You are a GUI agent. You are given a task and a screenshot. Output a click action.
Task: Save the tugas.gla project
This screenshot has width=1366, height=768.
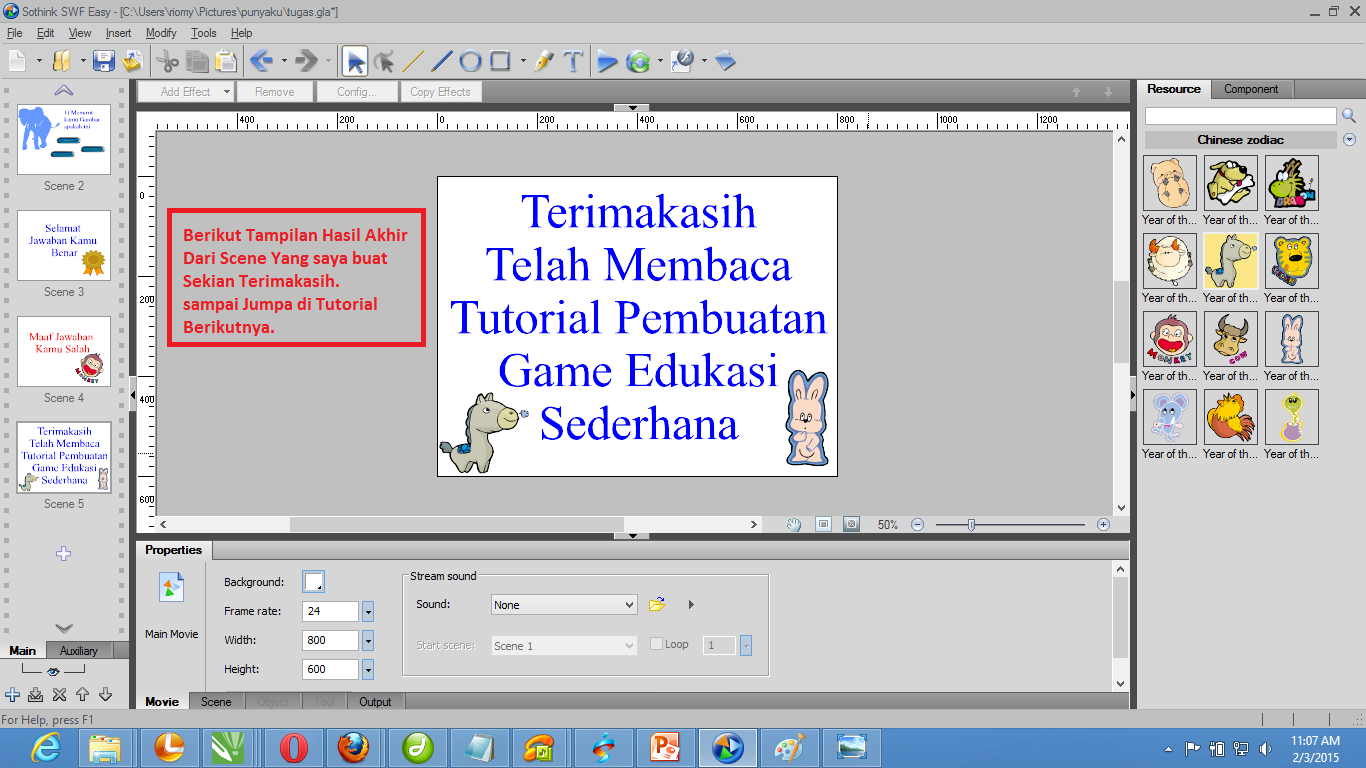pyautogui.click(x=104, y=61)
